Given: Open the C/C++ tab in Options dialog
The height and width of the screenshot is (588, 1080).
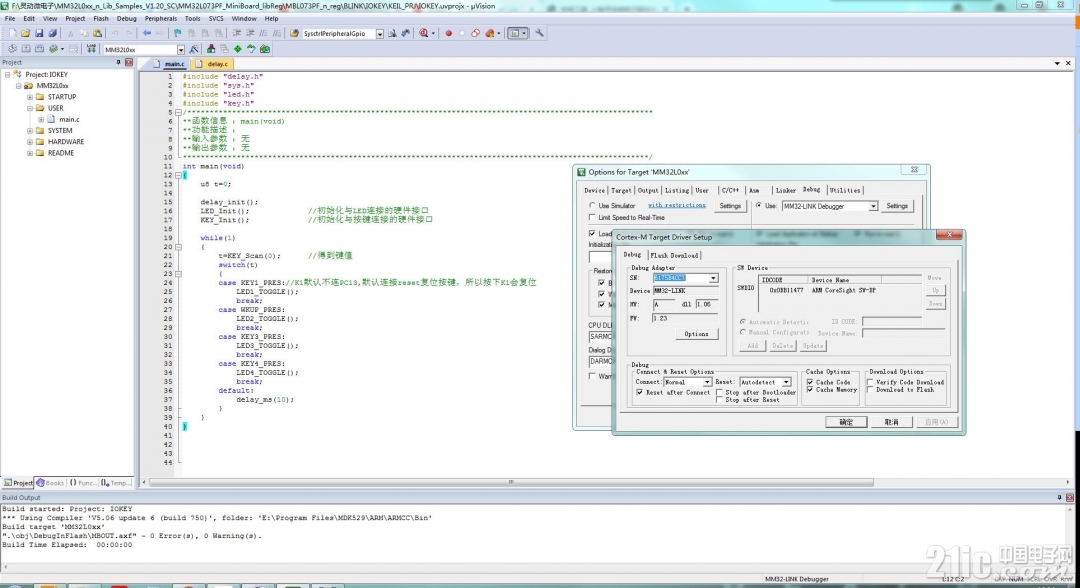Looking at the screenshot, I should coord(729,191).
